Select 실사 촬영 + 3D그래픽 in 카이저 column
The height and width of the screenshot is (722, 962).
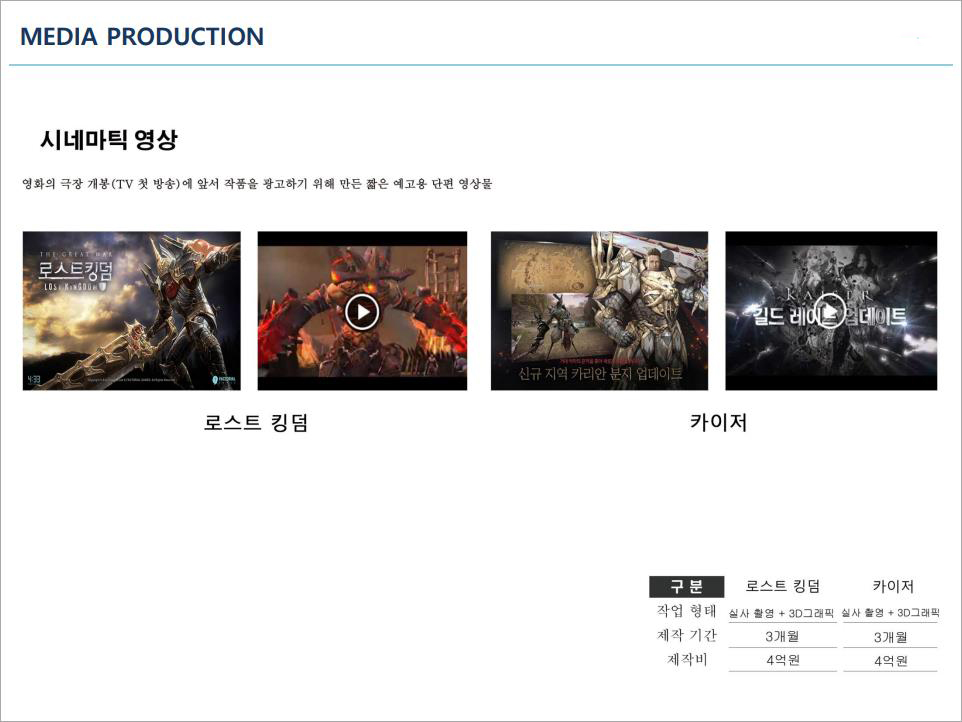[x=890, y=613]
